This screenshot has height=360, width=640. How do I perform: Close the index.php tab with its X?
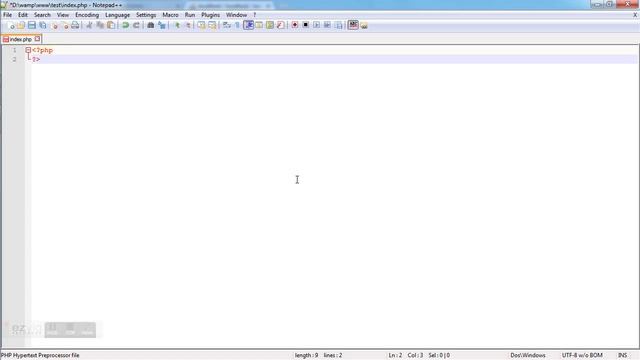coord(37,39)
